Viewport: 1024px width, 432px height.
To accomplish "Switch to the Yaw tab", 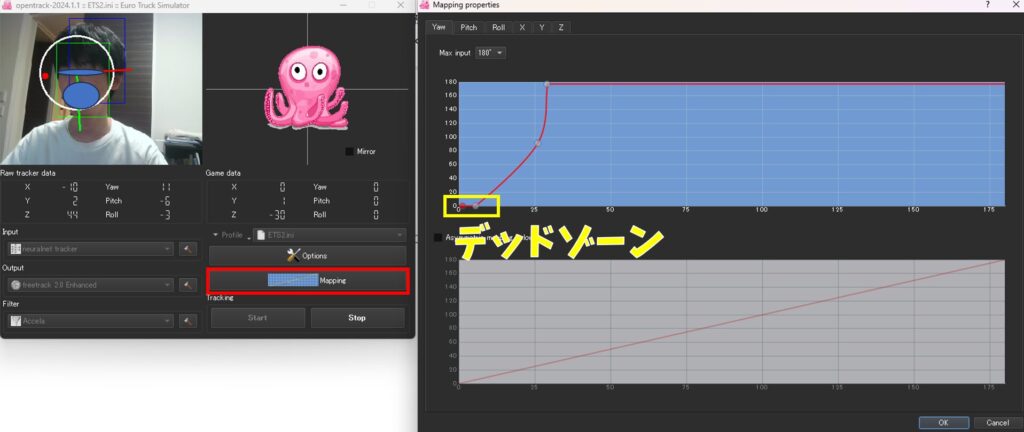I will pyautogui.click(x=439, y=27).
